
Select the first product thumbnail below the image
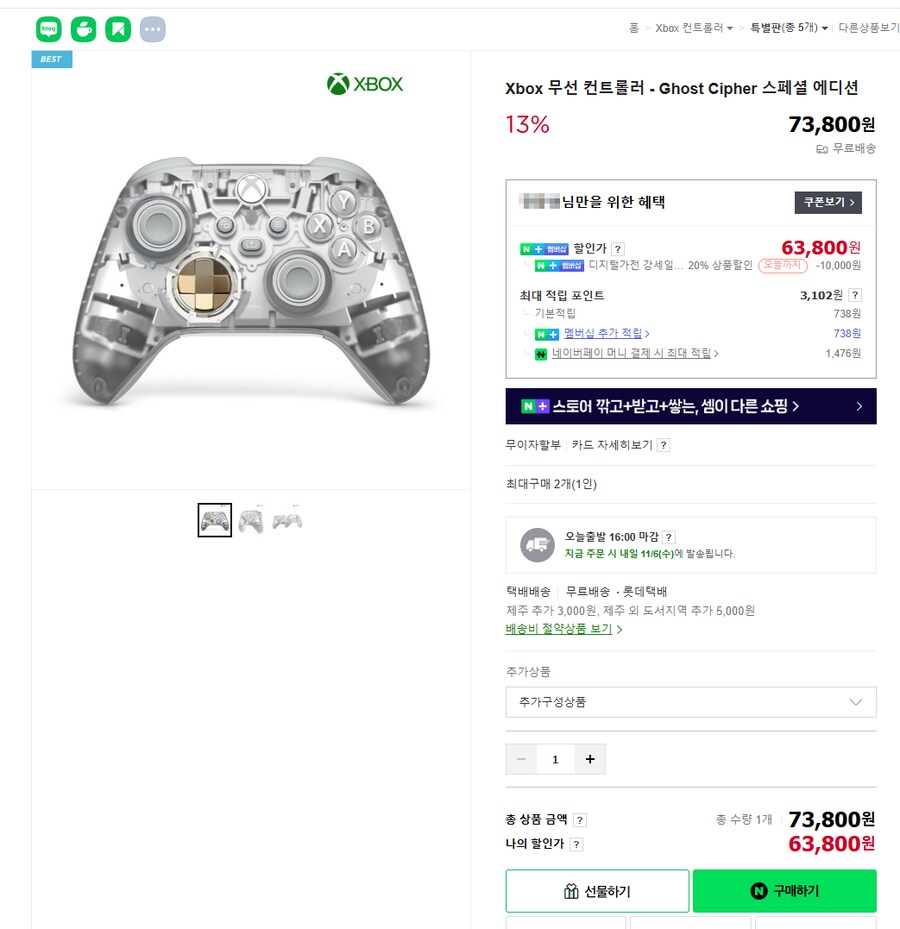tap(214, 519)
